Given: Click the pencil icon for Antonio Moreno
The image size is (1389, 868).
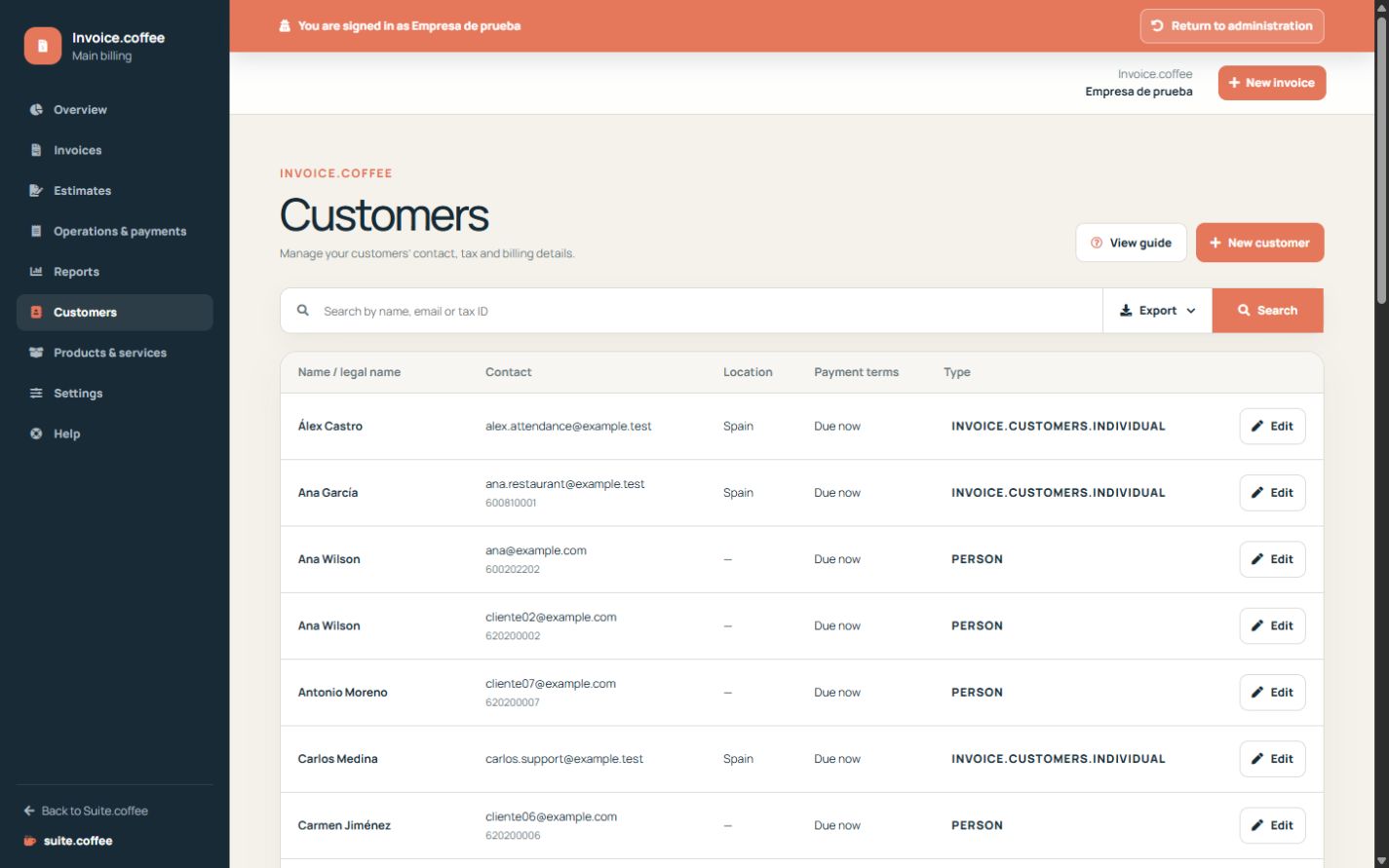Looking at the screenshot, I should click(x=1257, y=693).
